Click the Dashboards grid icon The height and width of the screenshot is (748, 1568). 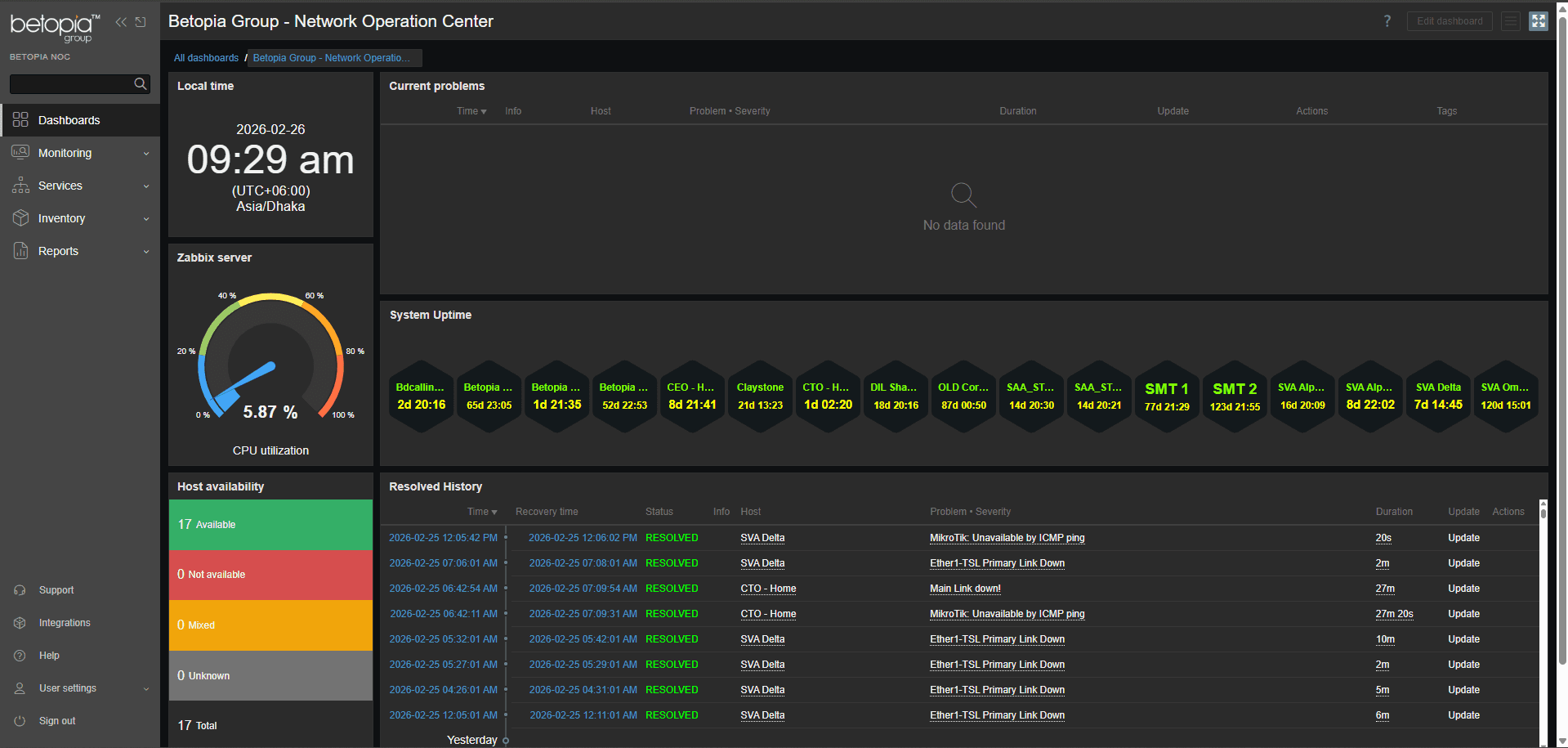20,120
